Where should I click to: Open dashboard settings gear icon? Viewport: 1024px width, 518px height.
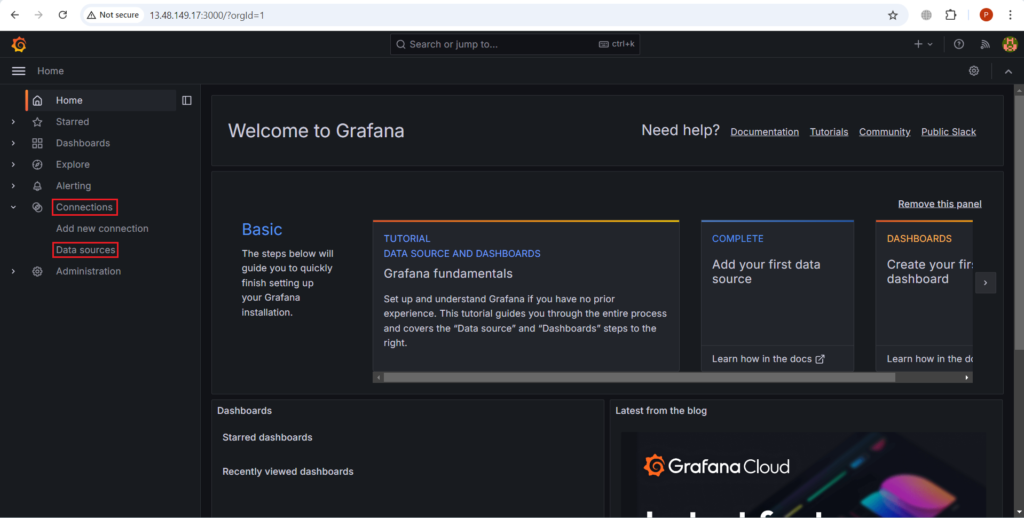tap(974, 71)
